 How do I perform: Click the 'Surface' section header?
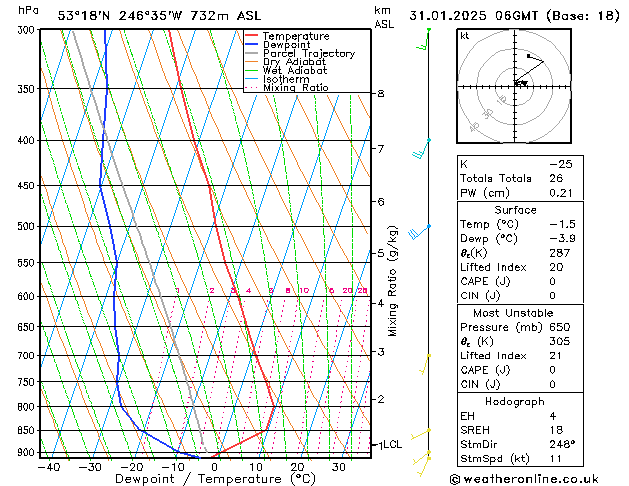click(515, 210)
